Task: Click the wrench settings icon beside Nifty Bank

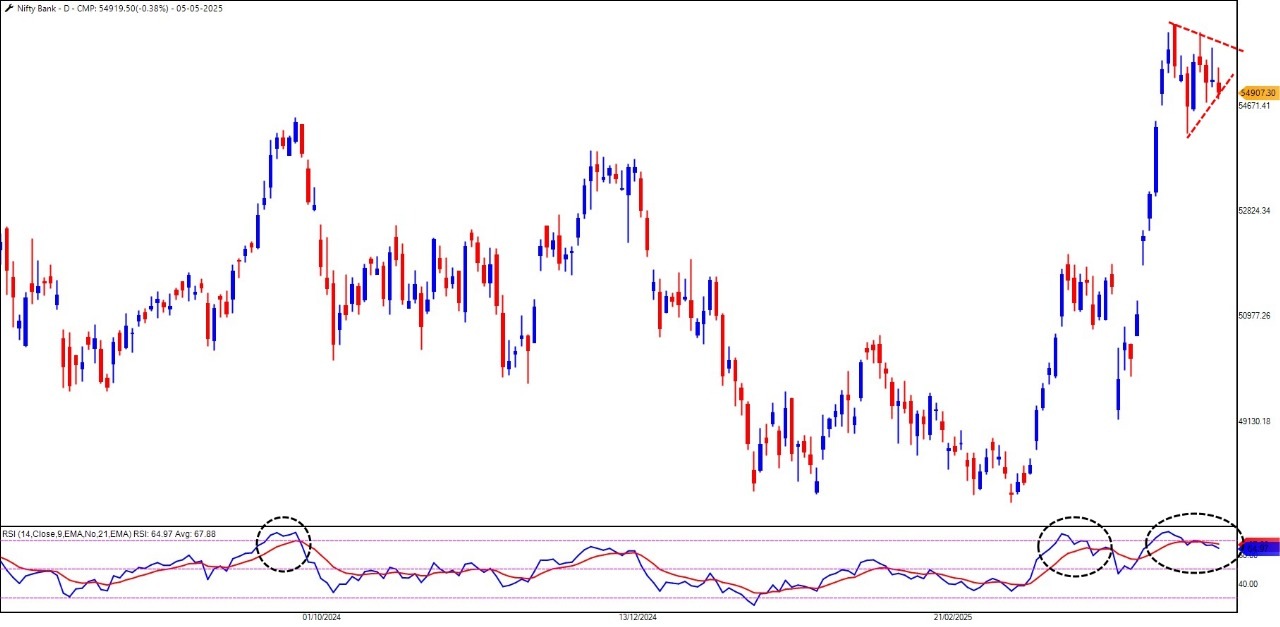Action: tap(7, 7)
